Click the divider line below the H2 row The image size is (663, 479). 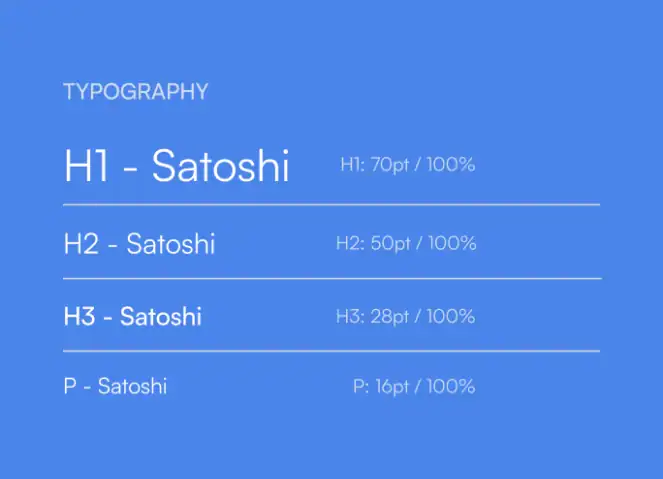pyautogui.click(x=331, y=278)
